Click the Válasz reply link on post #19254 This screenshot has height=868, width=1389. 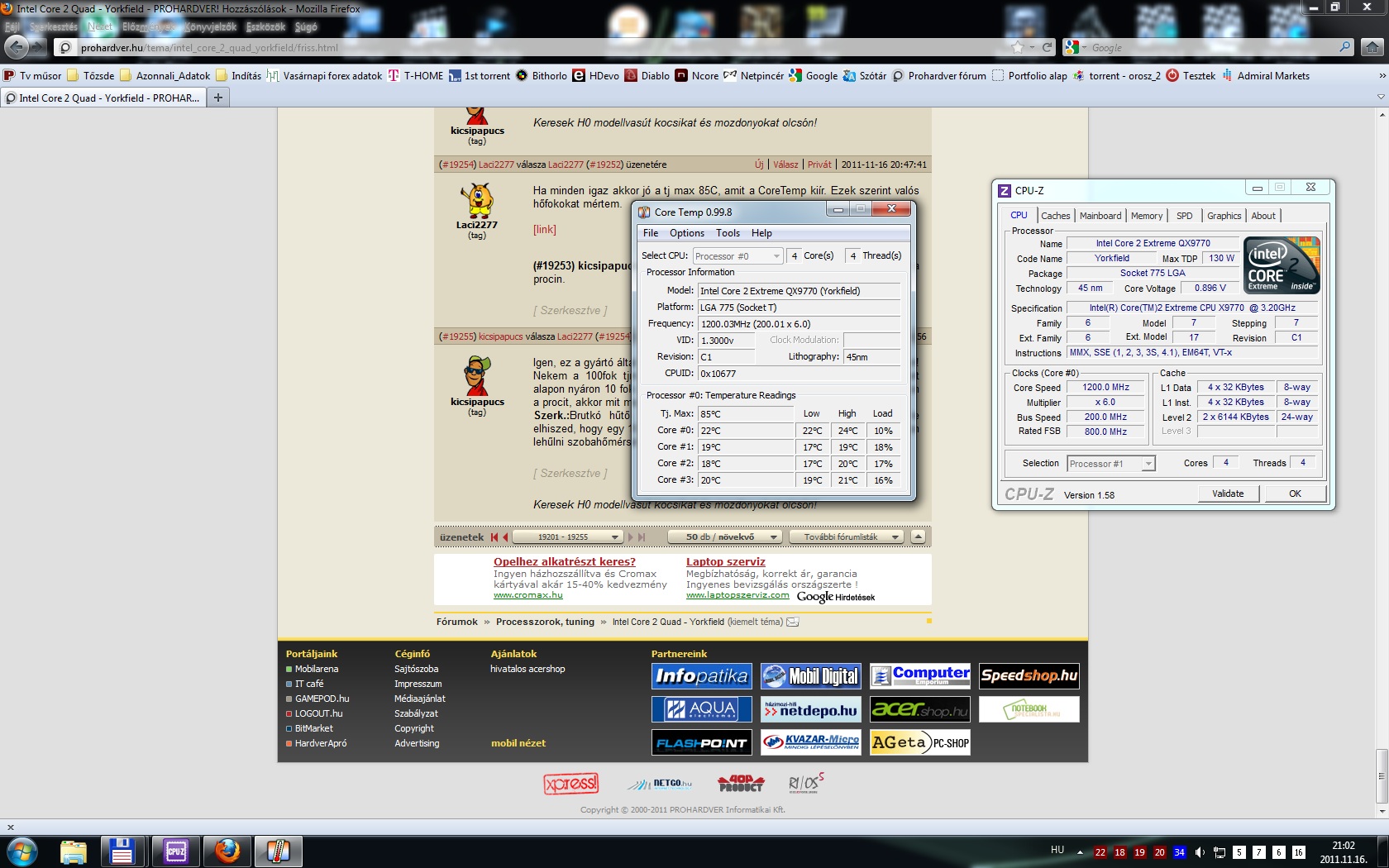pyautogui.click(x=785, y=165)
